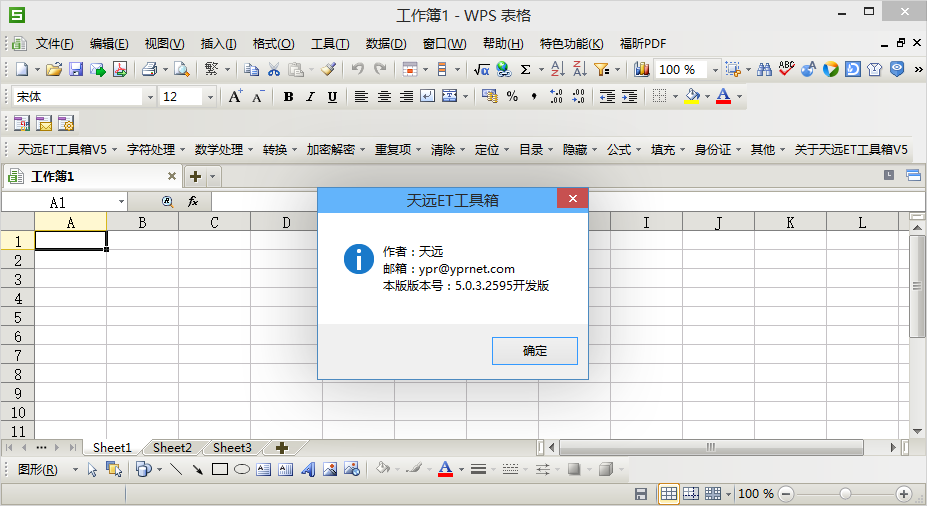Toggle Bold formatting

(x=289, y=96)
